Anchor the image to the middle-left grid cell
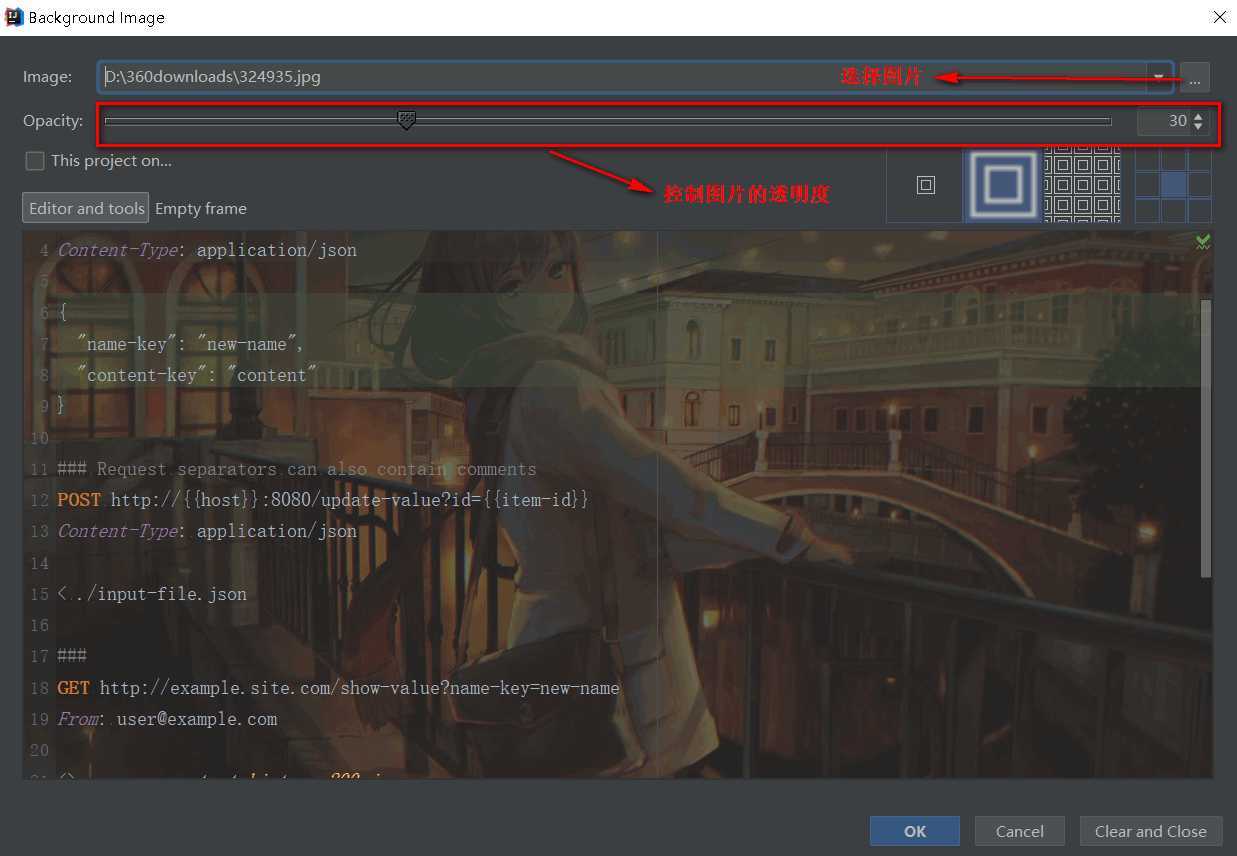Image resolution: width=1237 pixels, height=856 pixels. (1148, 185)
